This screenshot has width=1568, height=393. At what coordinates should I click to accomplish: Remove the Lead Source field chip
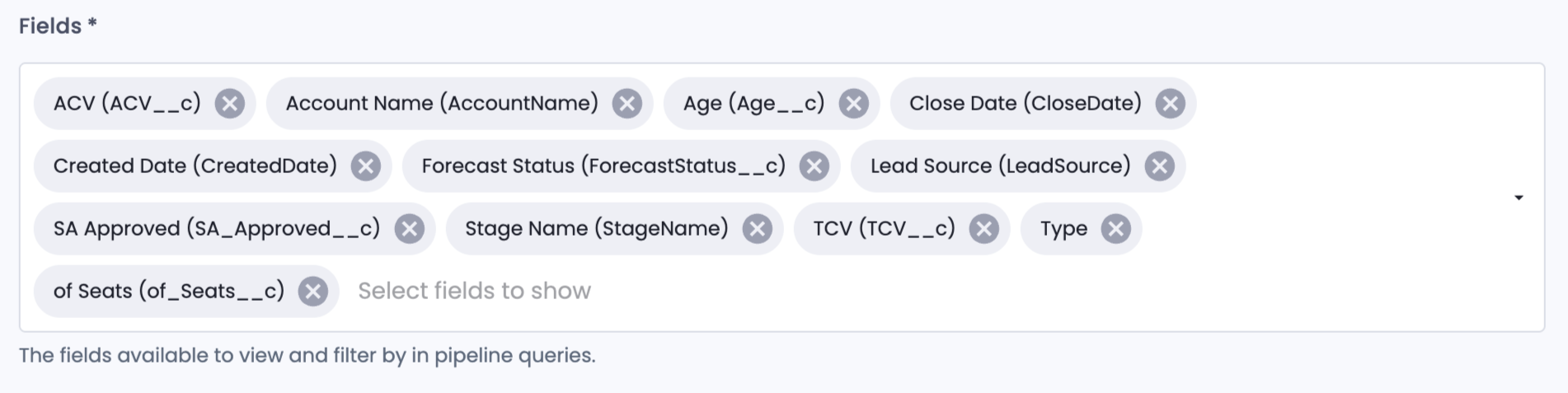point(1160,166)
